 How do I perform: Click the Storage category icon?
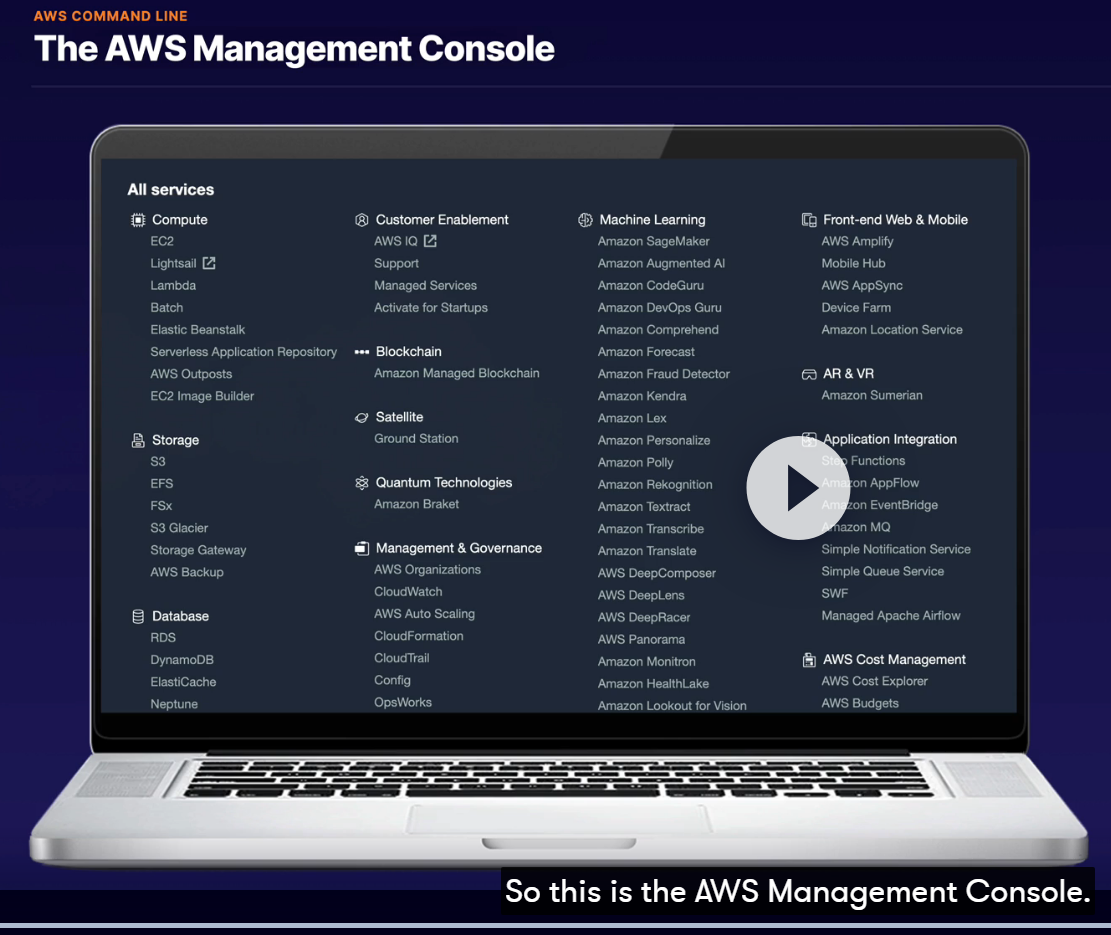(x=137, y=441)
